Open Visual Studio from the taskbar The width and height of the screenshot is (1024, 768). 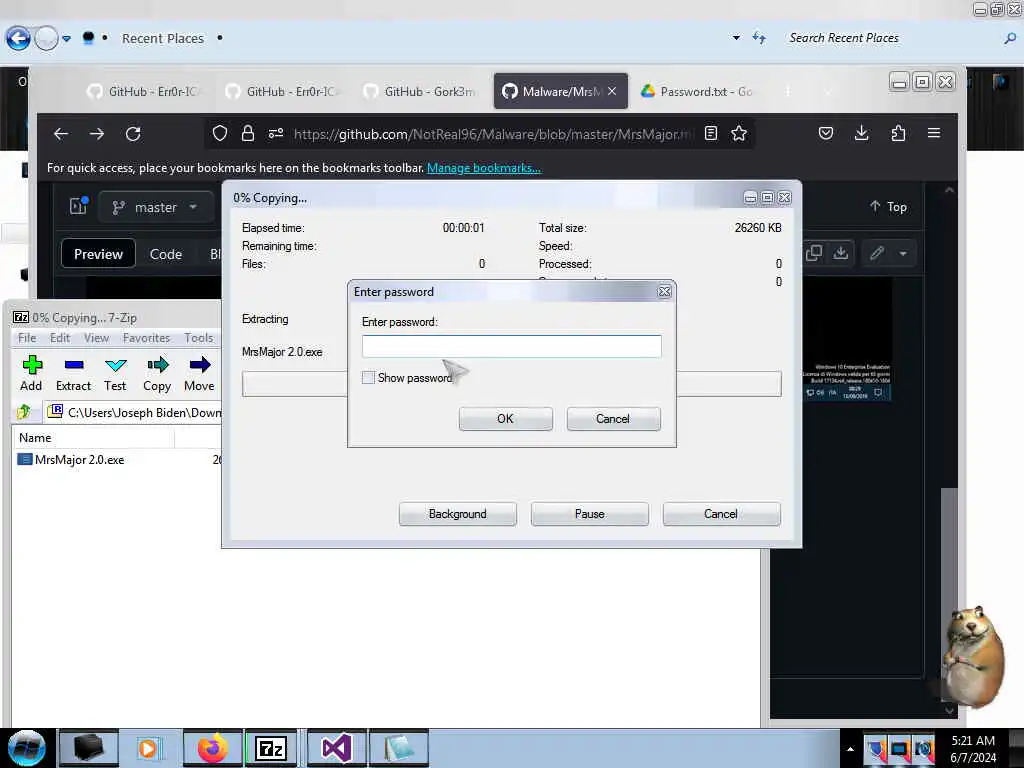click(x=336, y=748)
